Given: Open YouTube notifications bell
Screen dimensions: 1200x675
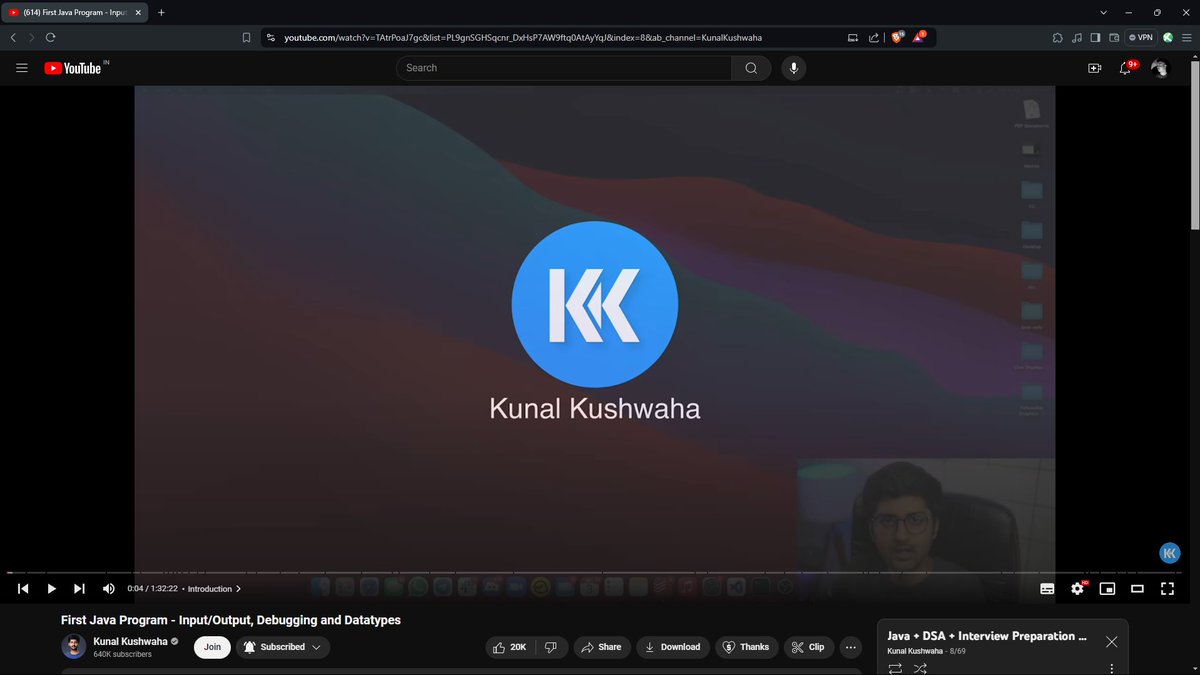Looking at the screenshot, I should click(1126, 68).
